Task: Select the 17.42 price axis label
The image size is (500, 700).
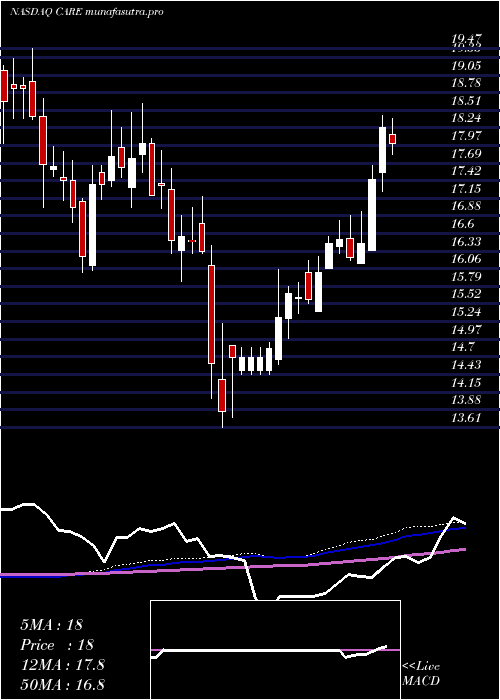Action: tap(466, 171)
